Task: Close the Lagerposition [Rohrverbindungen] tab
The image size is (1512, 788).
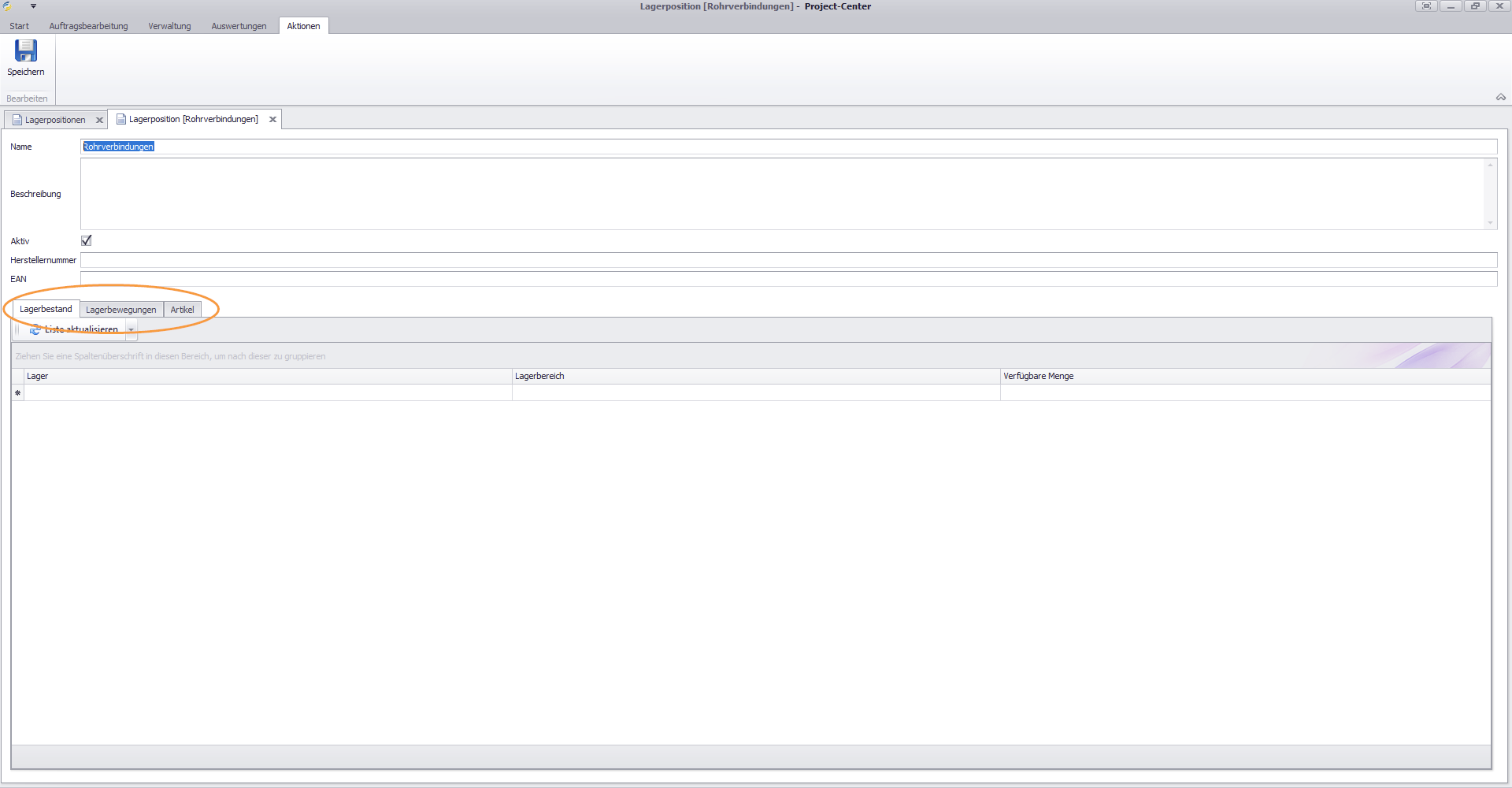Action: click(x=272, y=120)
